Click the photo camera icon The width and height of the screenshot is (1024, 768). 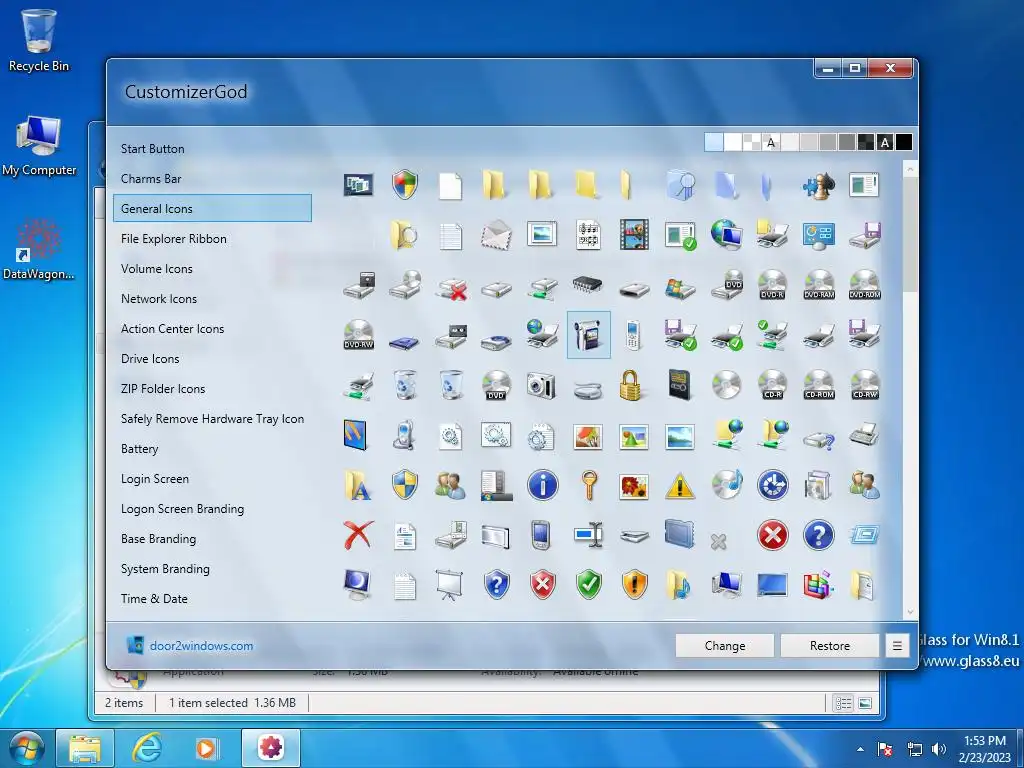[541, 385]
